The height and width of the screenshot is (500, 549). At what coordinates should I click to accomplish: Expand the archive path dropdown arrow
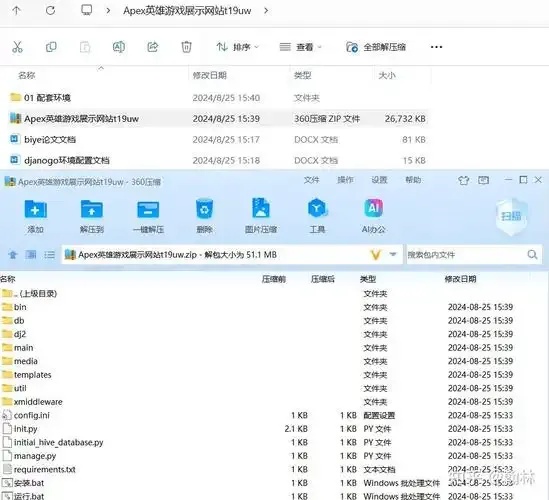coord(393,254)
